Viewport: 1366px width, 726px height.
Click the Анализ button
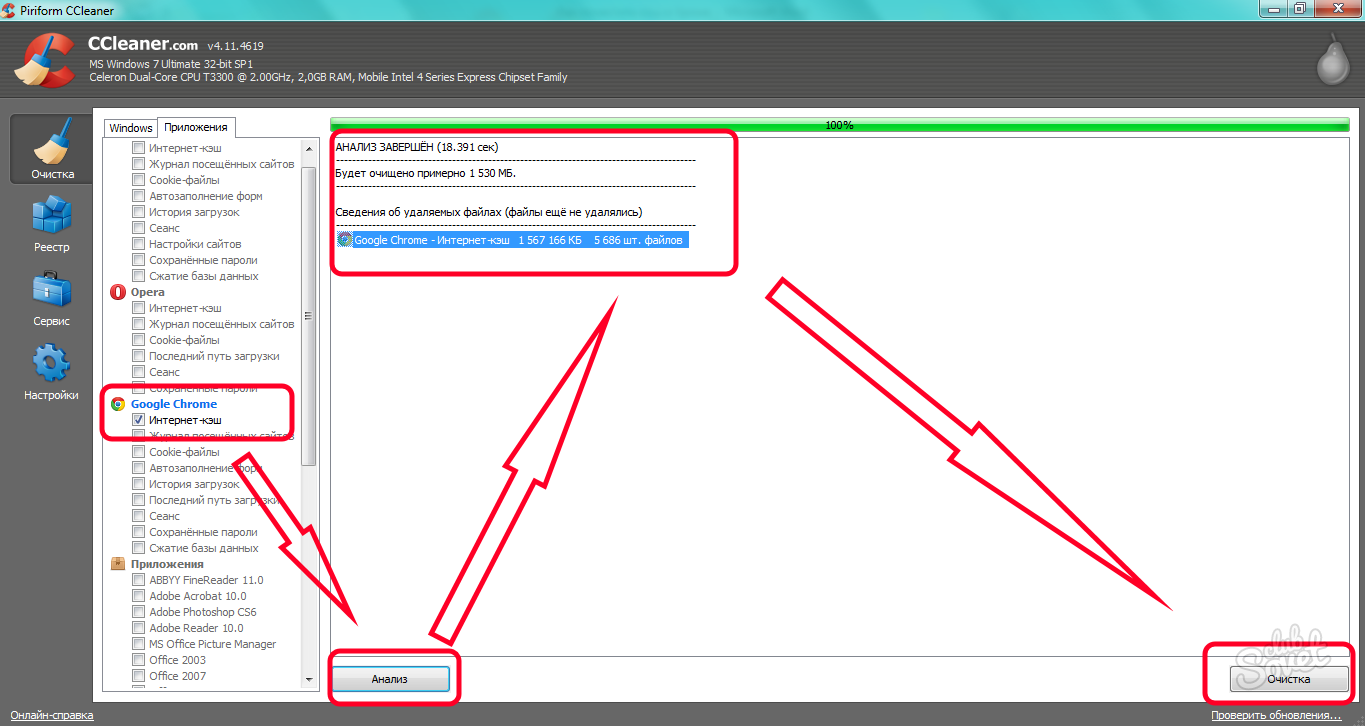[x=390, y=679]
